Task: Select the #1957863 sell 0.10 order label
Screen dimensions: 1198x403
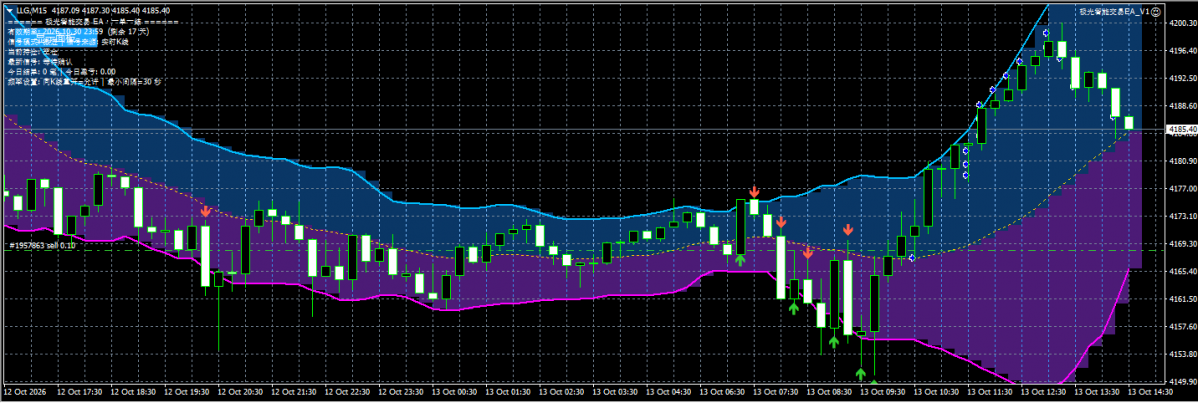Action: [42, 246]
